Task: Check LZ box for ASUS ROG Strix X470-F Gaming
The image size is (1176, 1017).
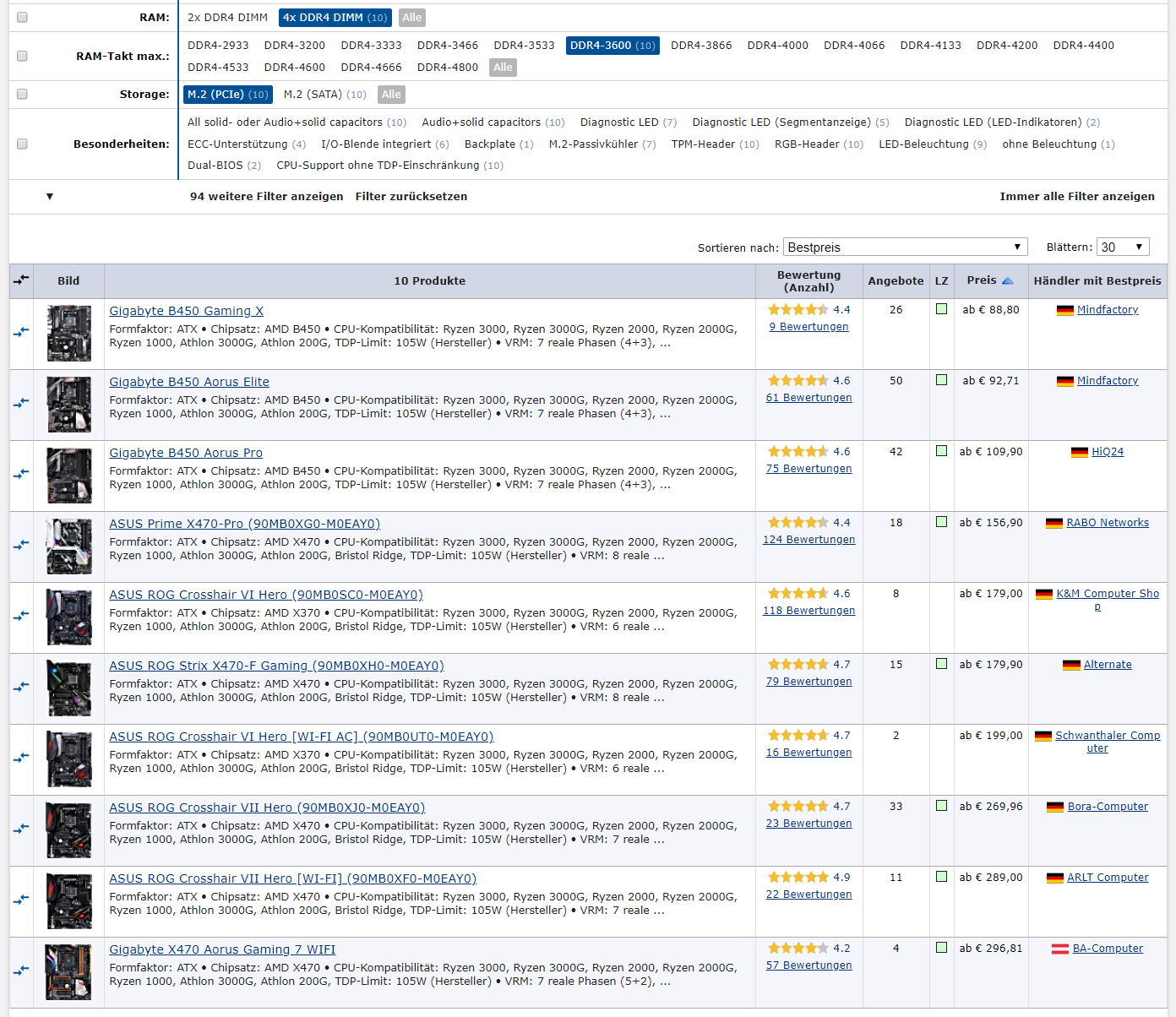Action: [941, 664]
